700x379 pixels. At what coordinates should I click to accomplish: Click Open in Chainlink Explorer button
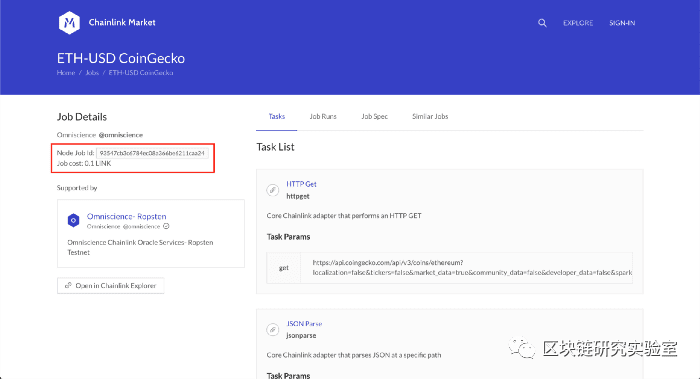111,286
